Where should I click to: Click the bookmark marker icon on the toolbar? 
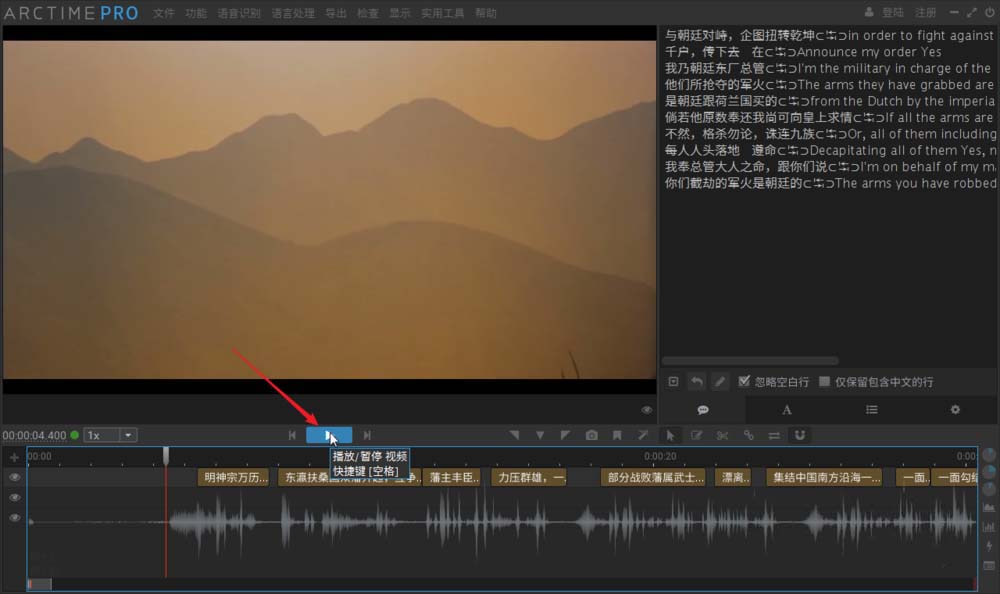click(617, 435)
